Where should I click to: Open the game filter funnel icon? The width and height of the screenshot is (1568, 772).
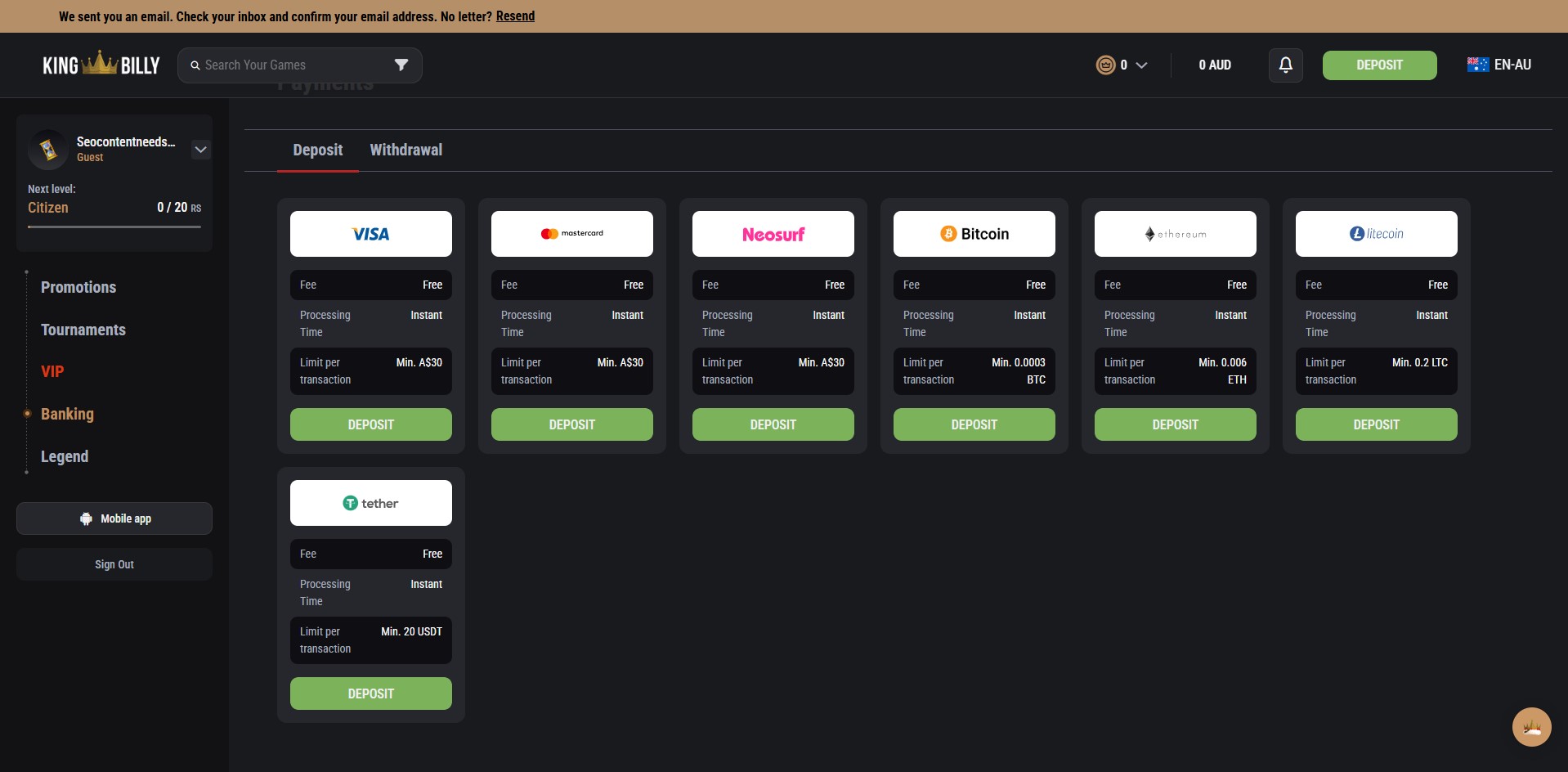tap(401, 65)
